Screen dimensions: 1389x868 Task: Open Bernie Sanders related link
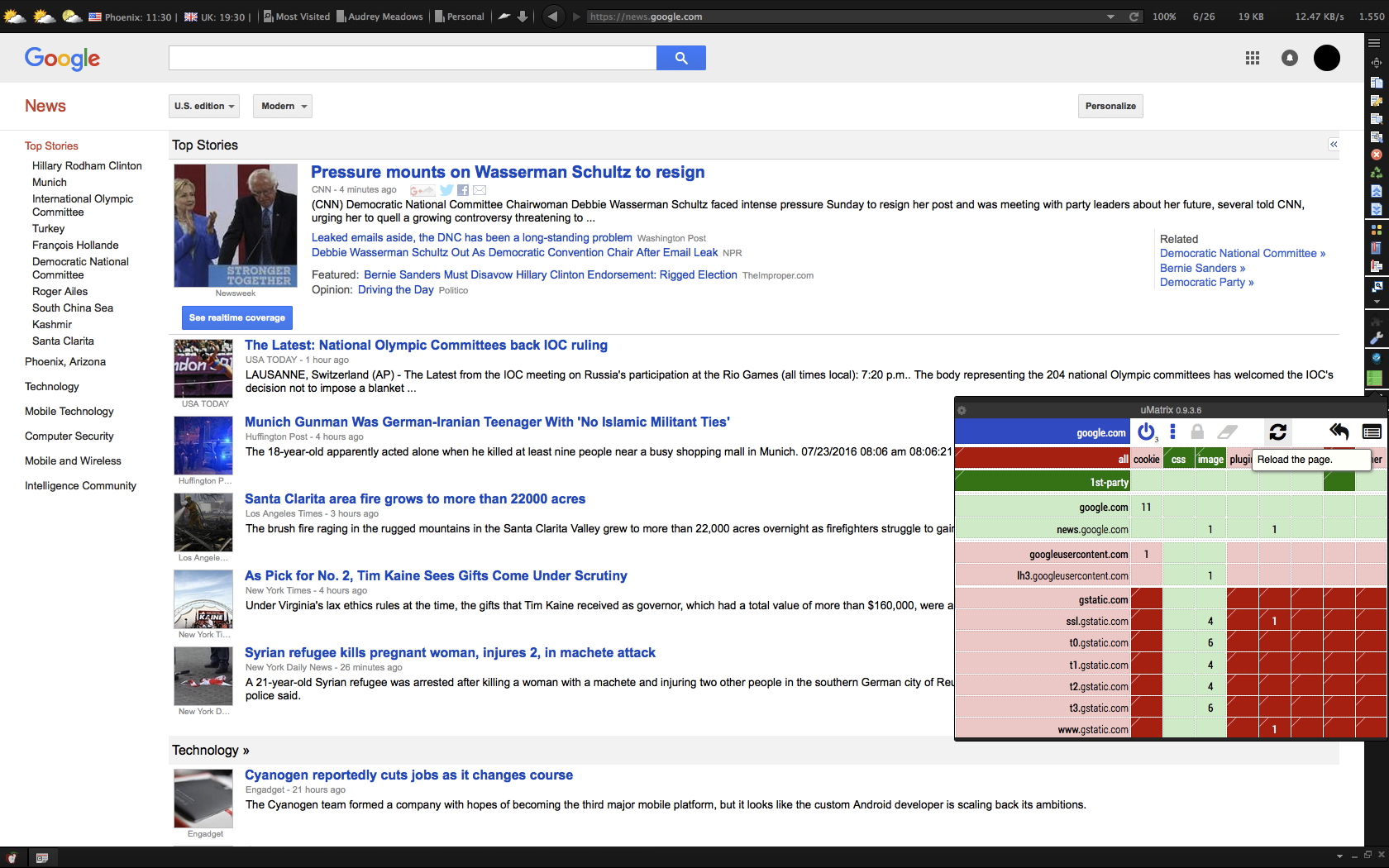click(x=1202, y=268)
